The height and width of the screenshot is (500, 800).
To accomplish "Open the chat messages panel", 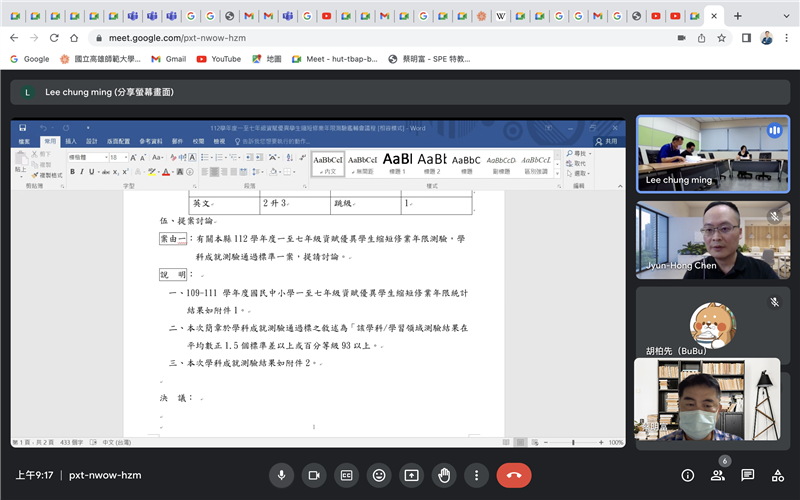I will pyautogui.click(x=747, y=475).
